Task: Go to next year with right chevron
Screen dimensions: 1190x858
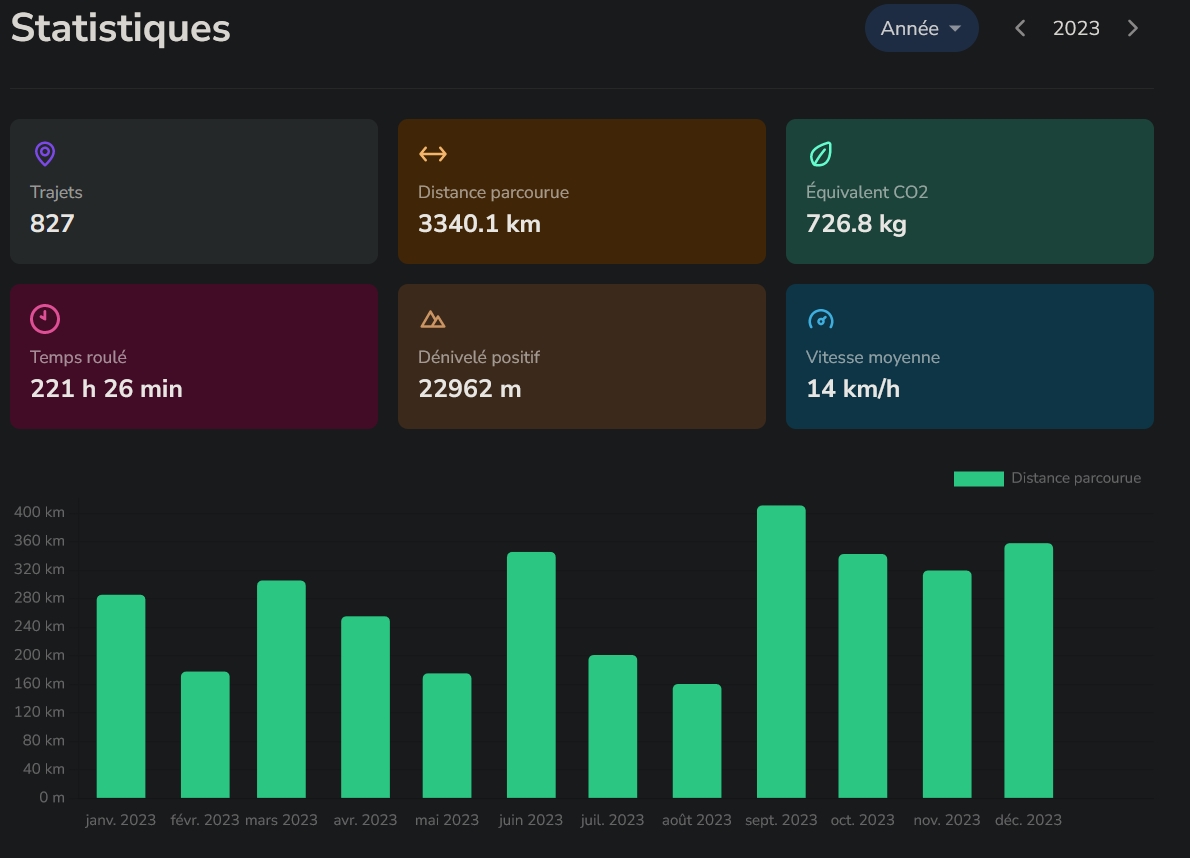Action: click(1132, 28)
